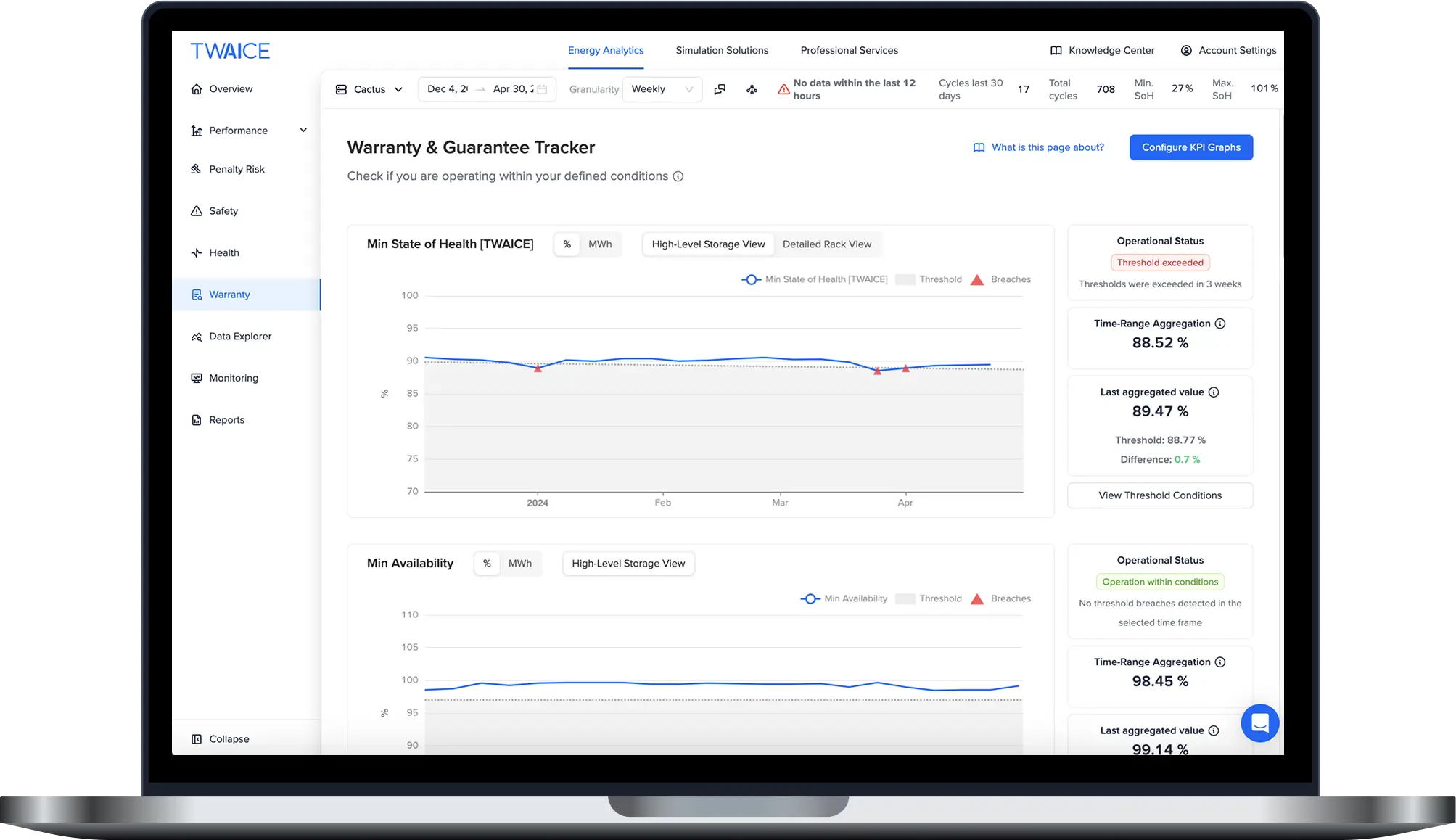Click the comments chat icon in toolbar
The image size is (1456, 840).
720,89
